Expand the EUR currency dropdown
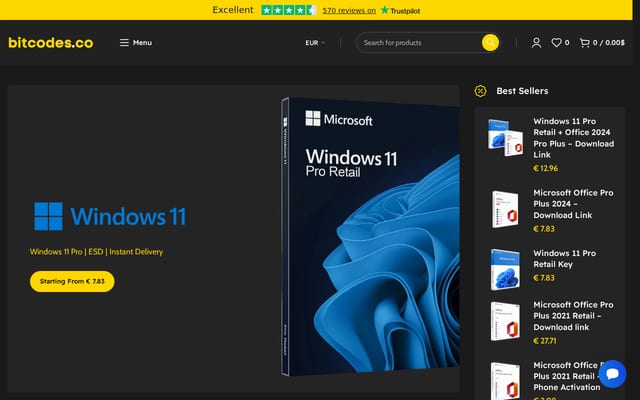 315,42
